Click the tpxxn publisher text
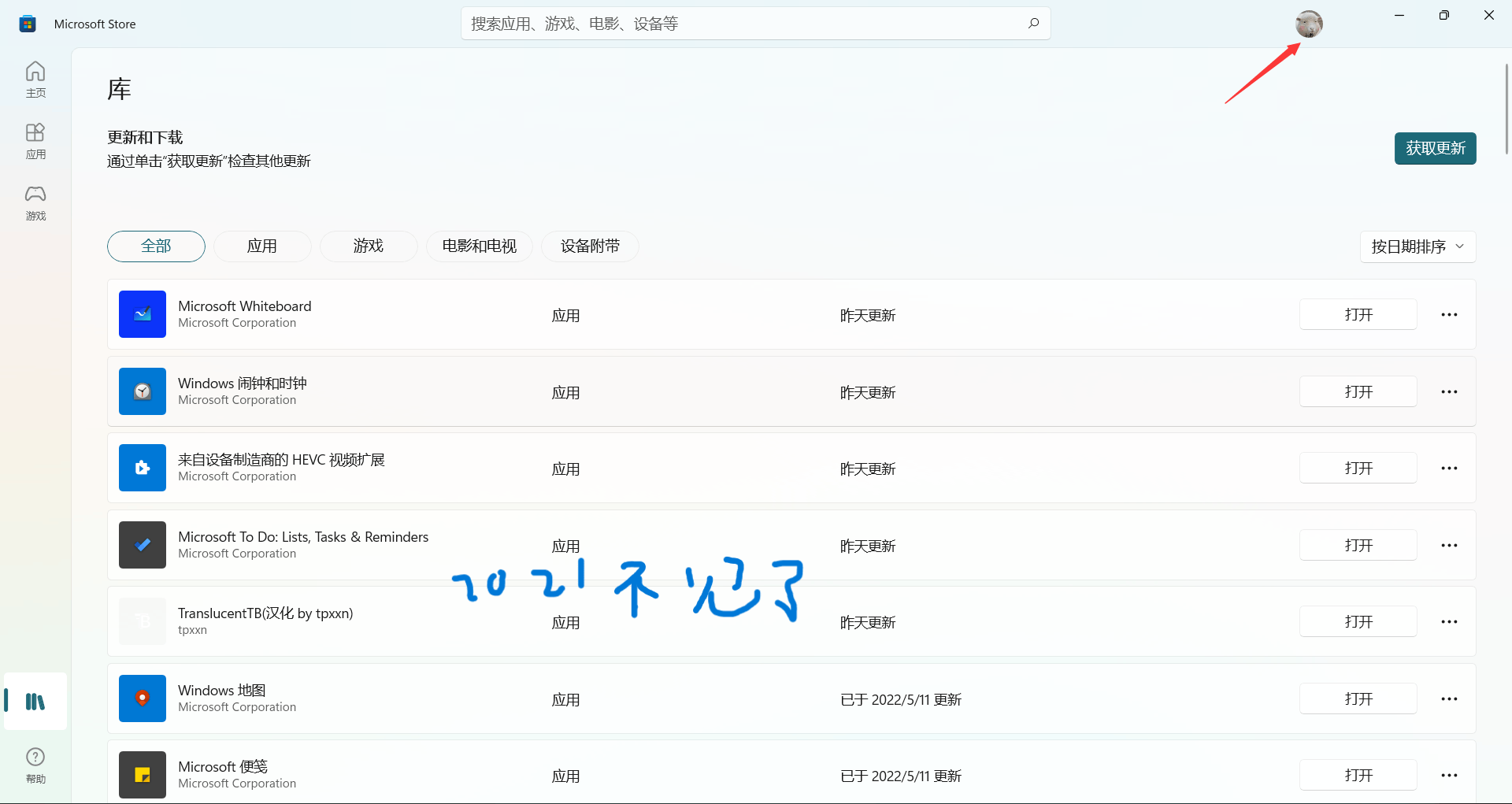Image resolution: width=1512 pixels, height=804 pixels. tap(192, 630)
